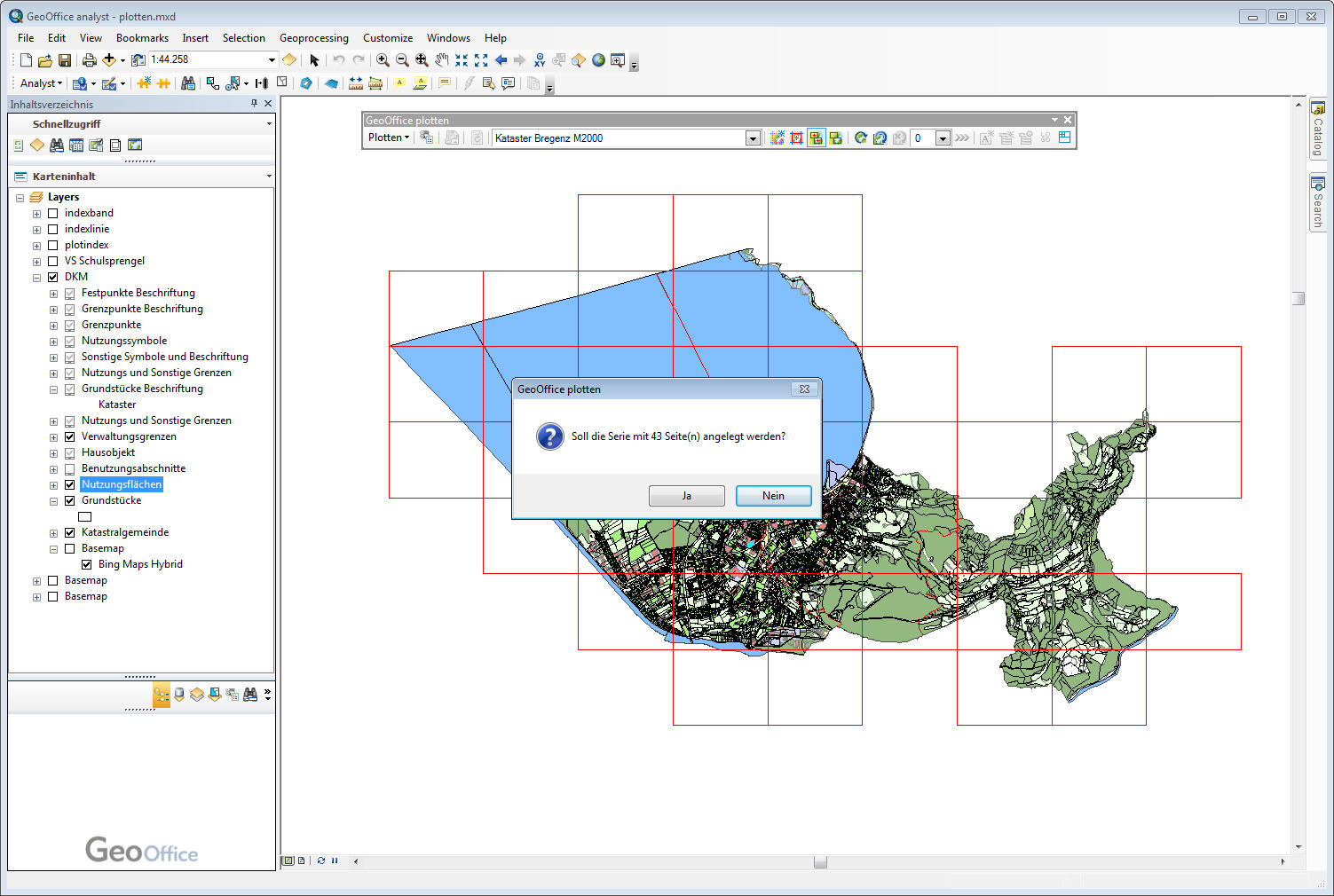Enable the indexband layer checkbox

coord(53,213)
